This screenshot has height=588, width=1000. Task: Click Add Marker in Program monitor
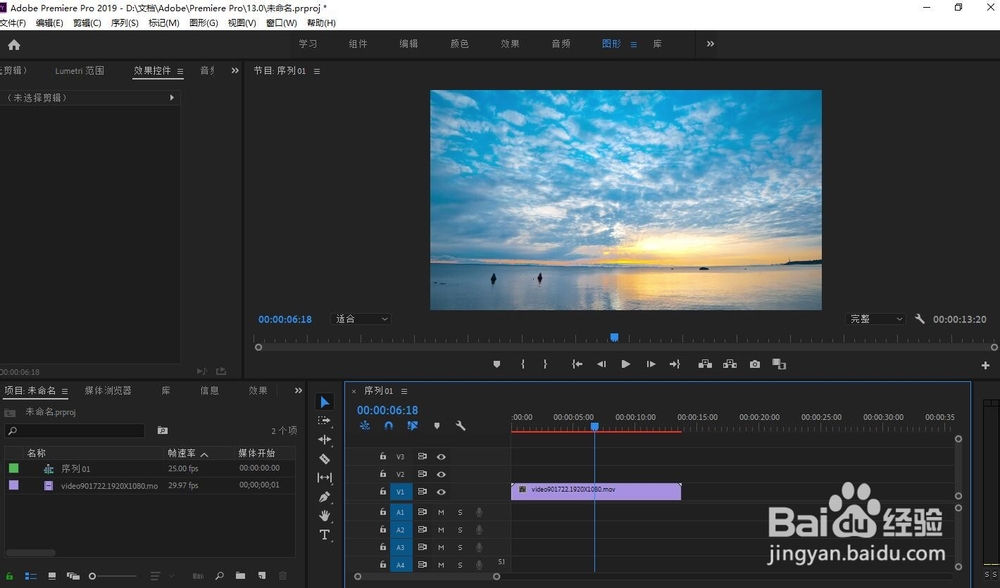(x=497, y=364)
